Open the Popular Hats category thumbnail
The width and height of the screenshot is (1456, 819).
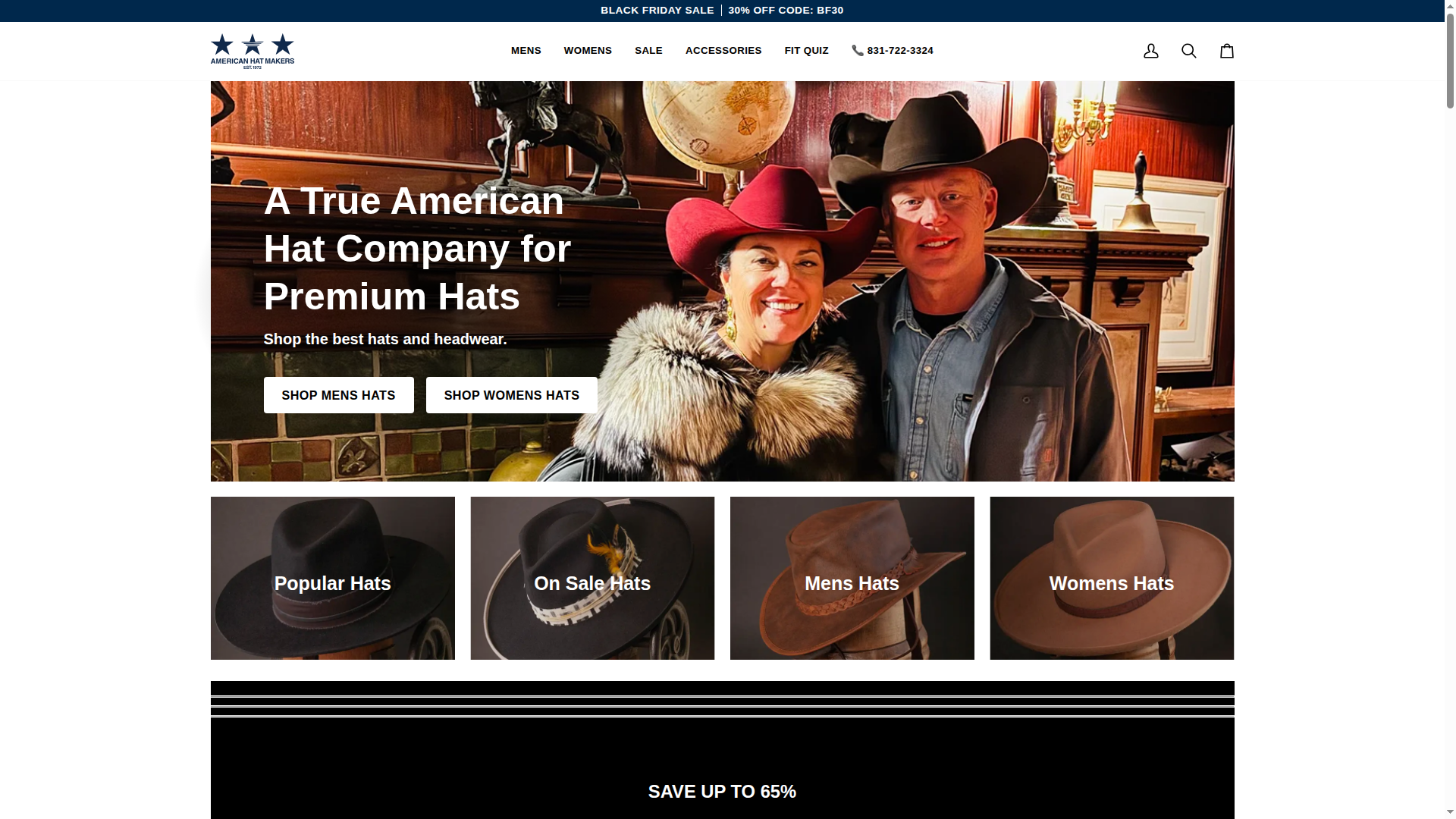(332, 578)
